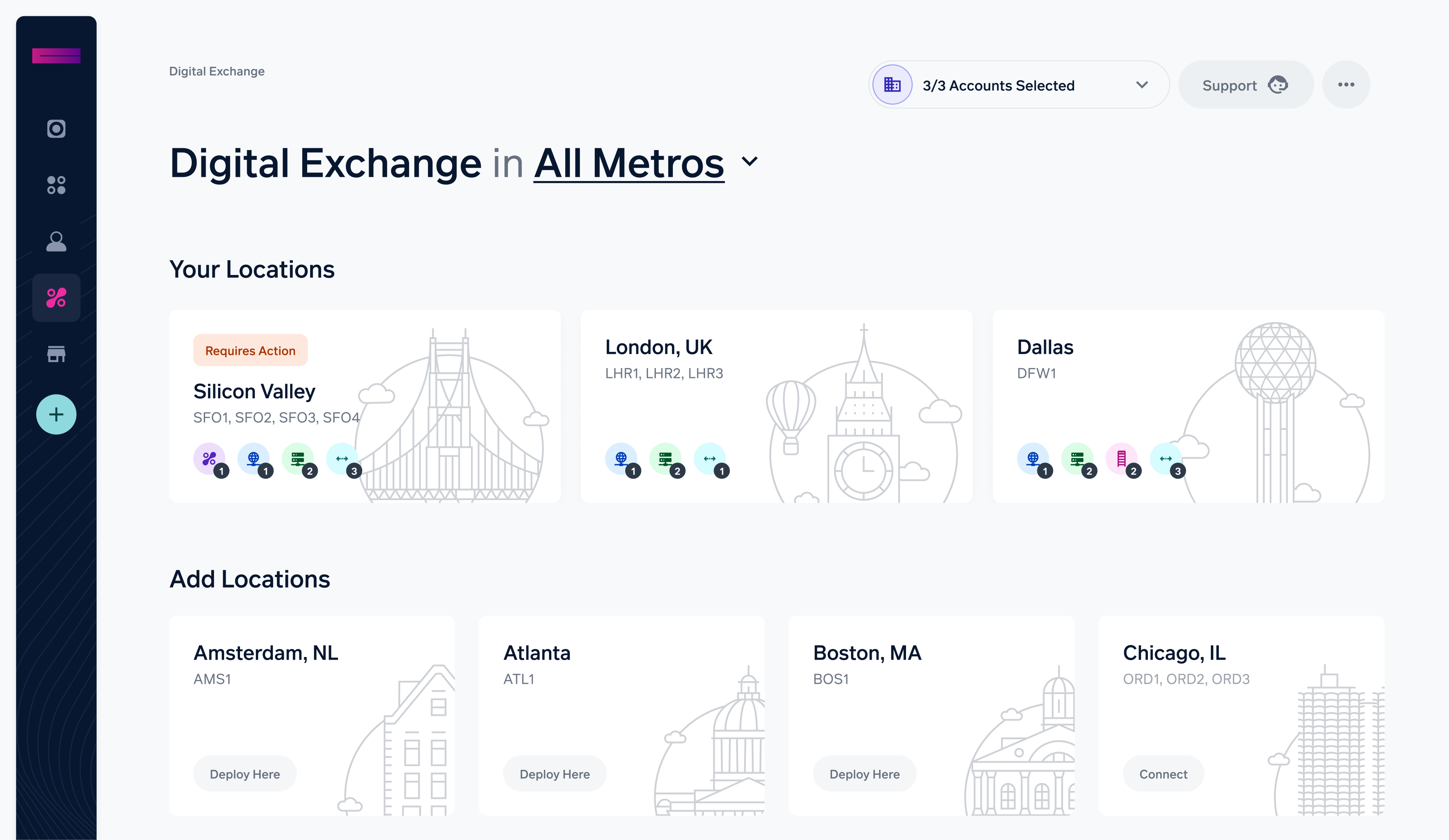Viewport: 1449px width, 840px height.
Task: Click Silicon Valley purple exchange icon
Action: [209, 459]
